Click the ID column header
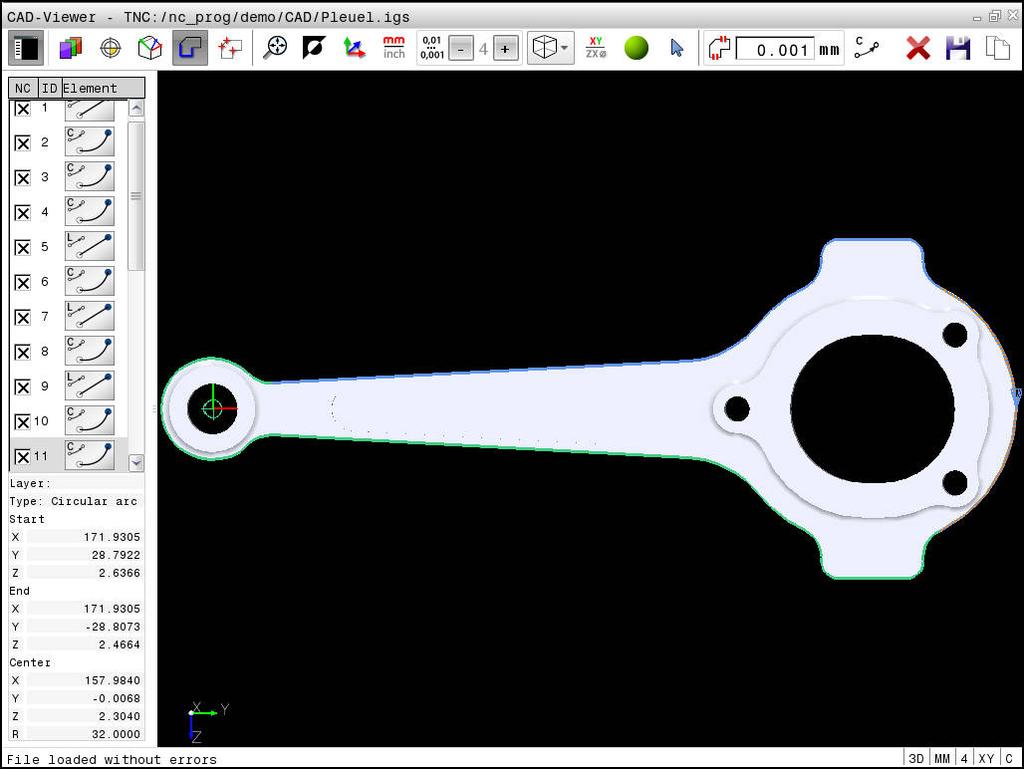The height and width of the screenshot is (769, 1024). (50, 88)
